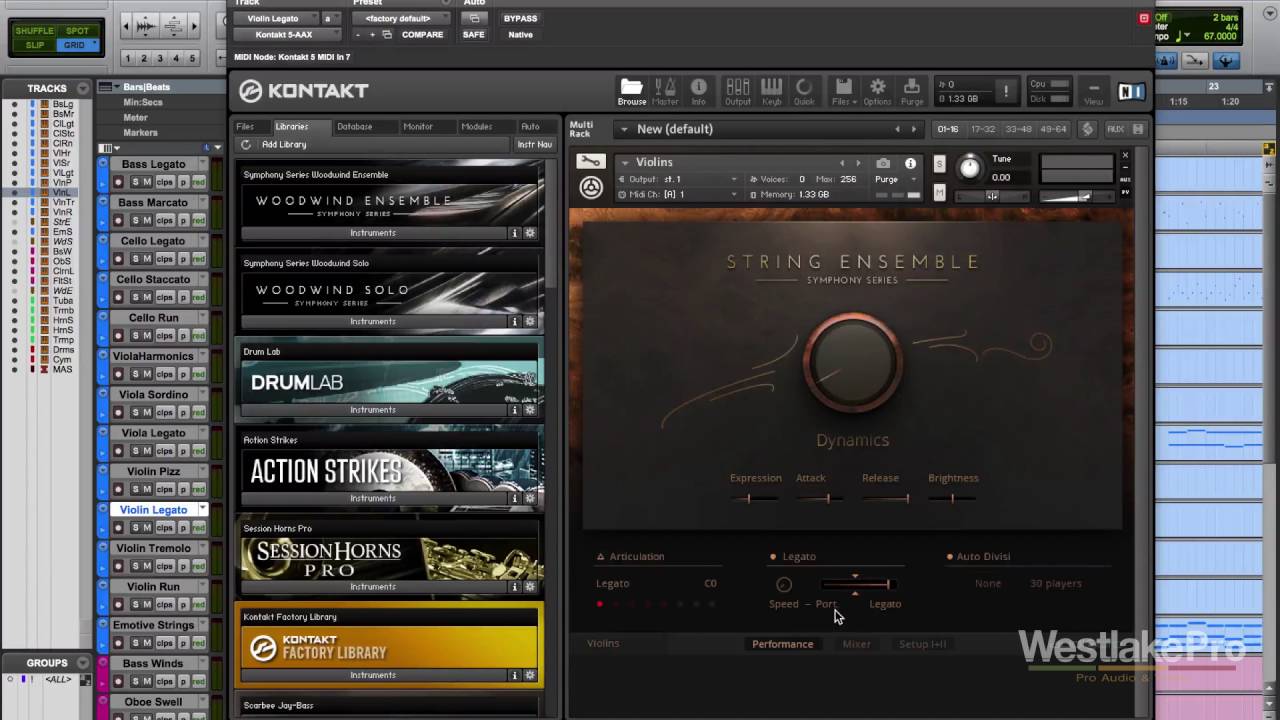Open Woodwind Ensemble library info icon

coord(515,233)
